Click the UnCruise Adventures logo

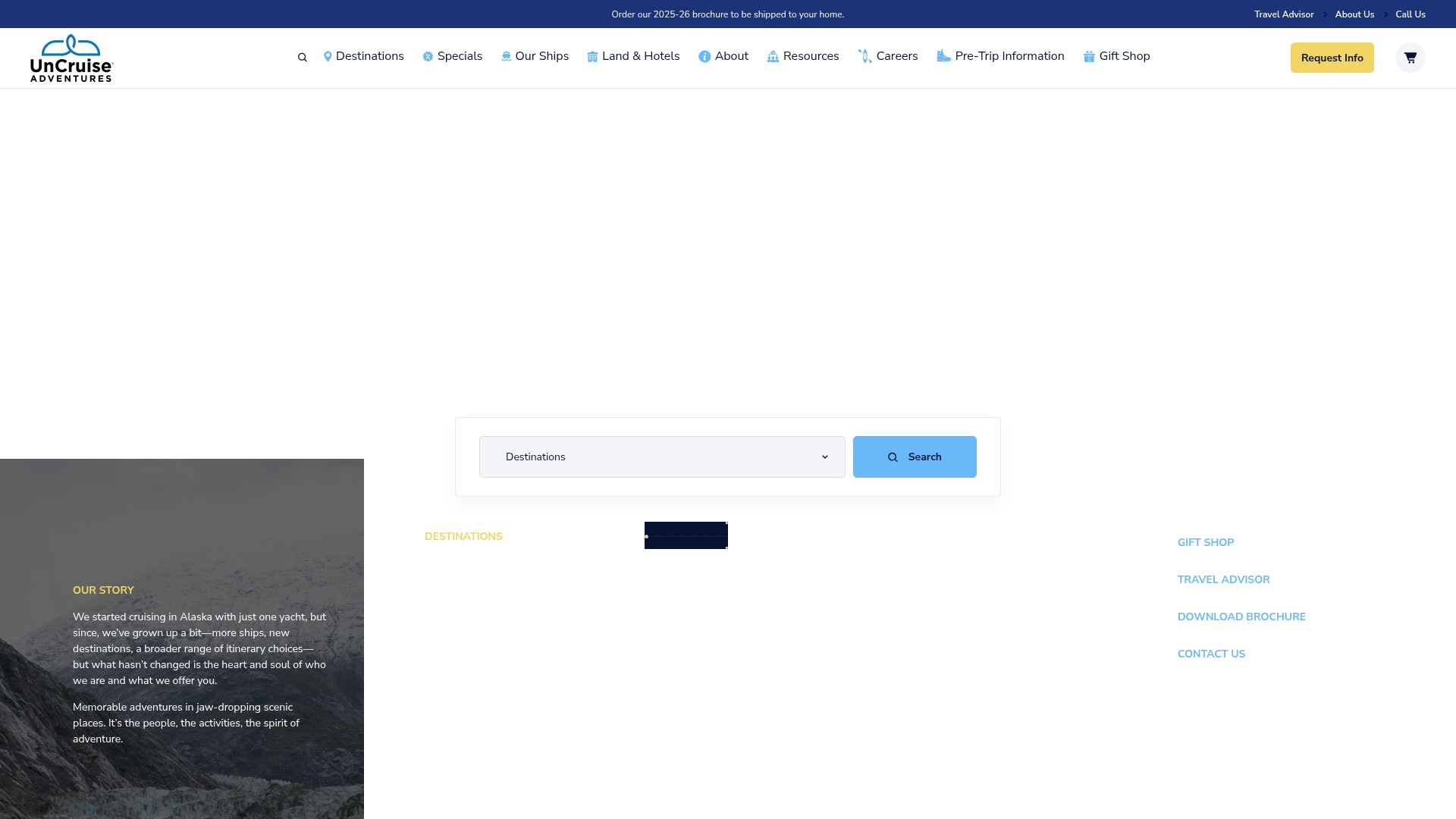coord(71,58)
